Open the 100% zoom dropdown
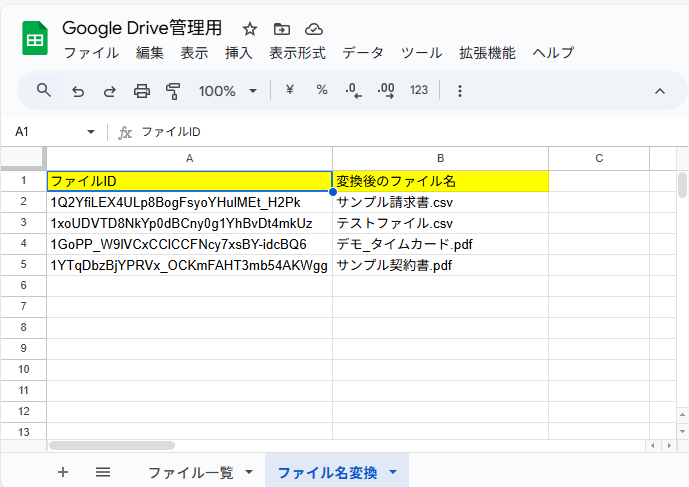The image size is (689, 487). pos(227,91)
